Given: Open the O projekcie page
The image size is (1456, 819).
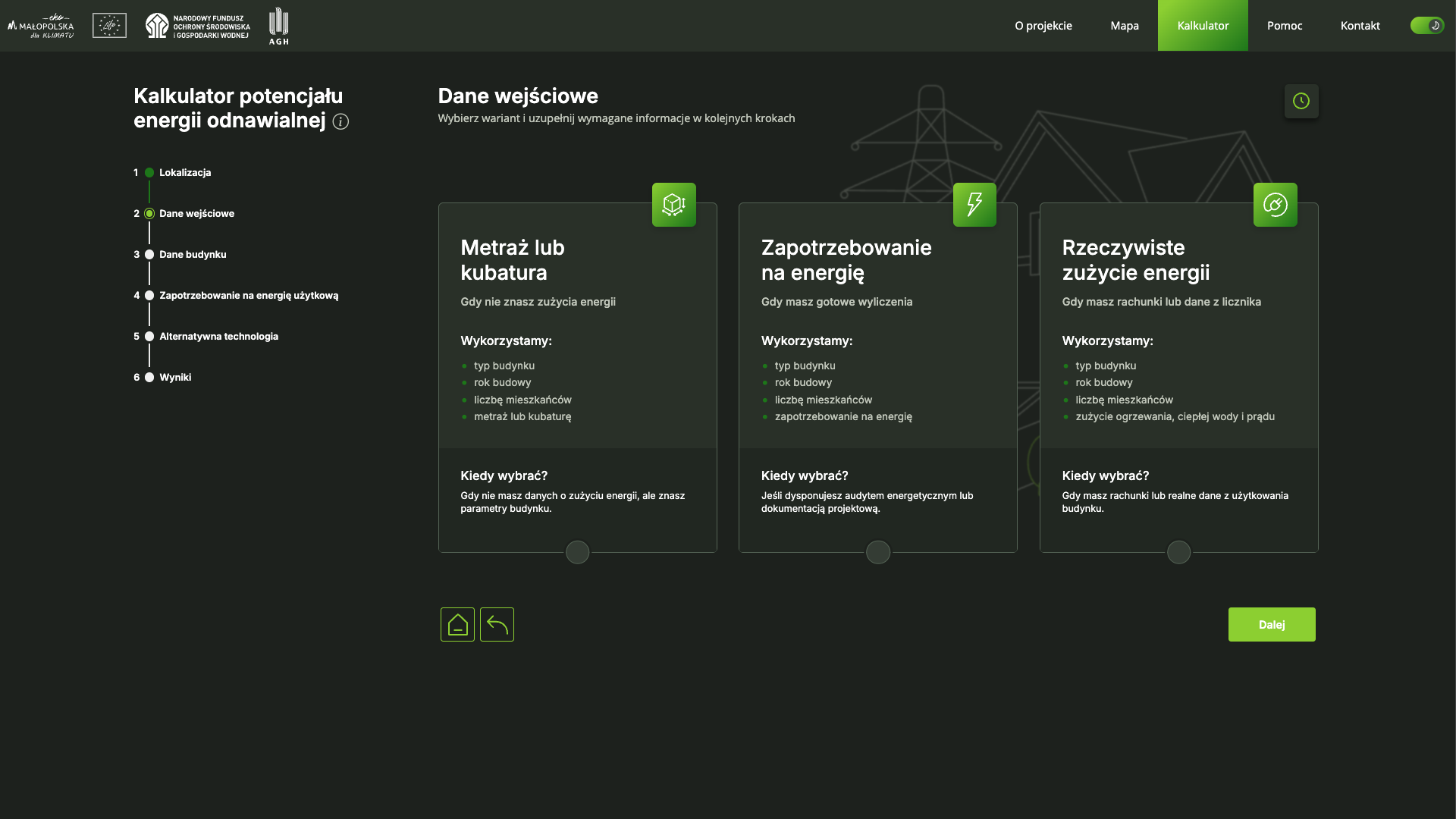Looking at the screenshot, I should (1043, 26).
